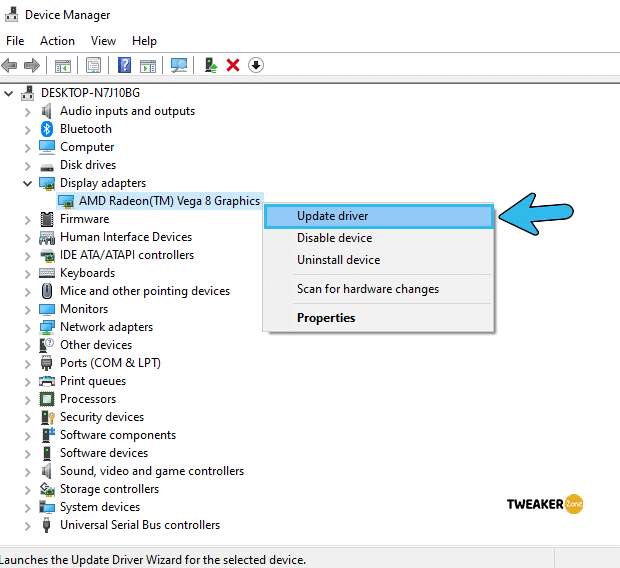Viewport: 620px width, 568px height.
Task: Select the Network adapters tree label
Action: [106, 327]
